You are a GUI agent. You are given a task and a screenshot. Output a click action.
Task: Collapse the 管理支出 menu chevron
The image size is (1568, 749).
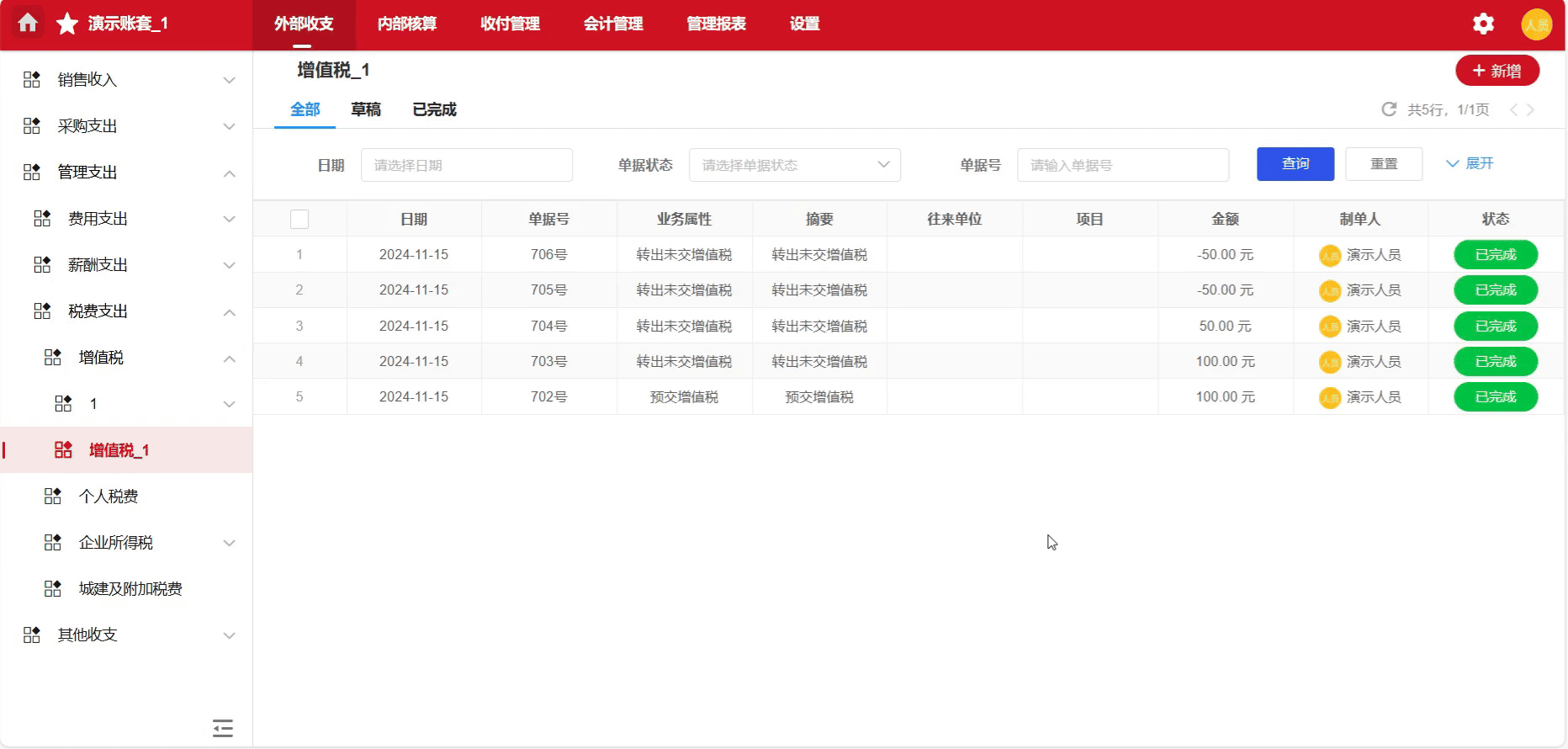pyautogui.click(x=229, y=173)
